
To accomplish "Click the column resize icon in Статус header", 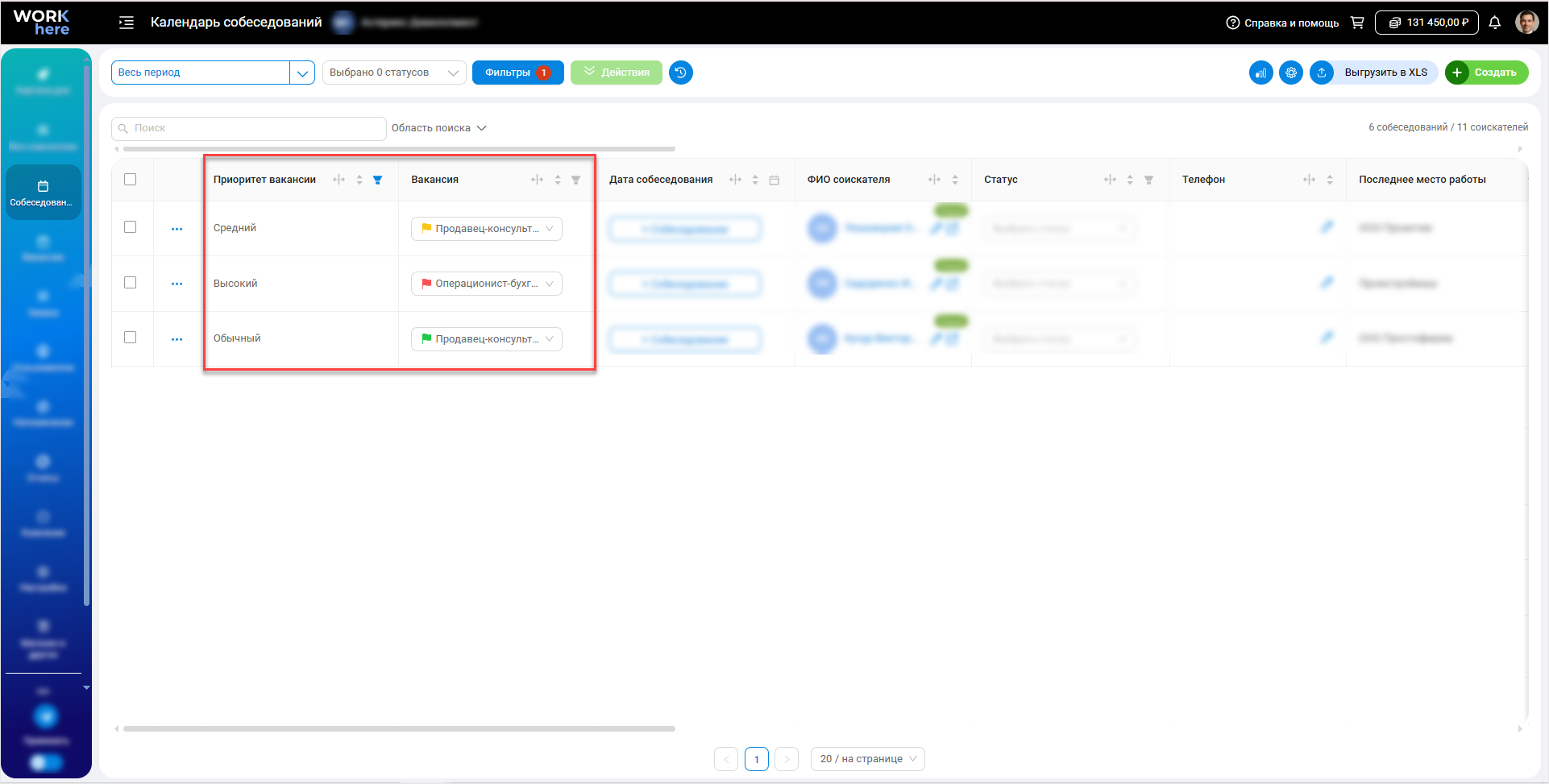I will click(x=1111, y=180).
